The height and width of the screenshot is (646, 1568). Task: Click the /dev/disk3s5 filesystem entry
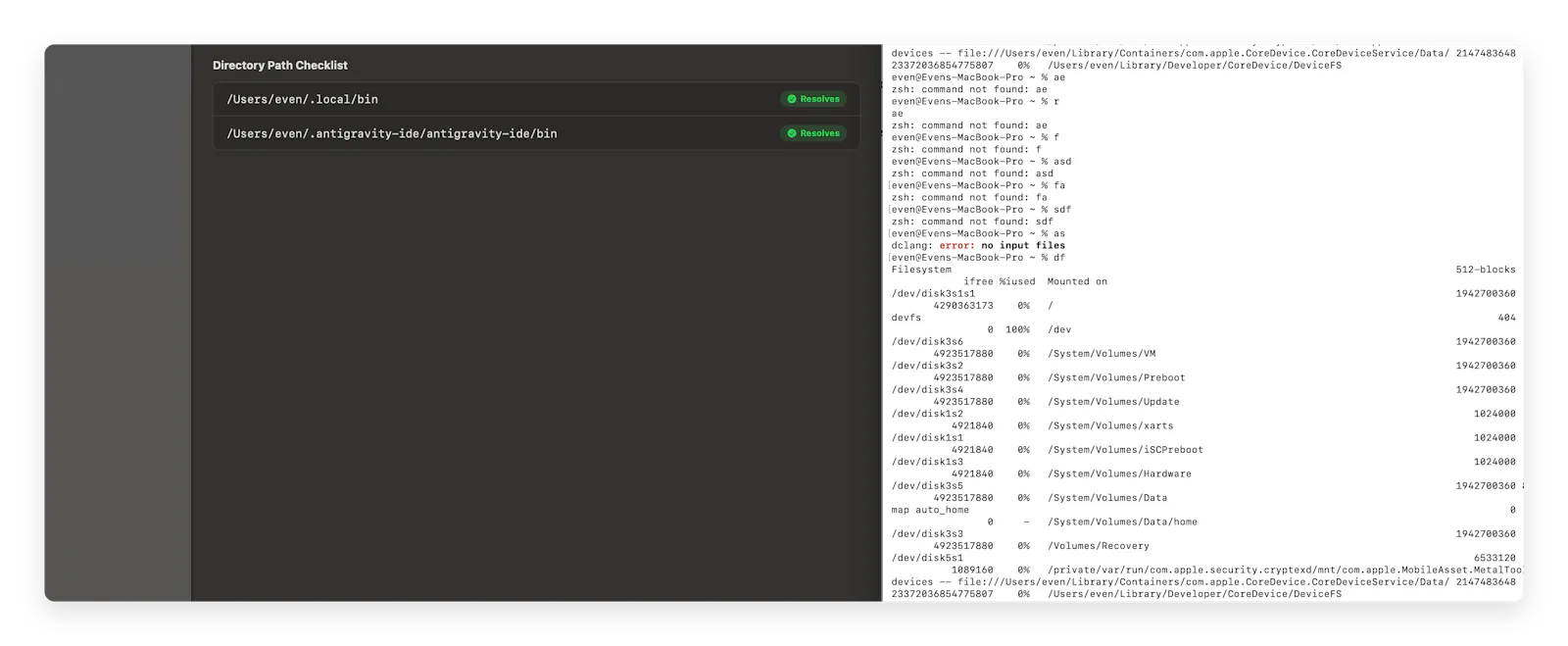coord(927,485)
